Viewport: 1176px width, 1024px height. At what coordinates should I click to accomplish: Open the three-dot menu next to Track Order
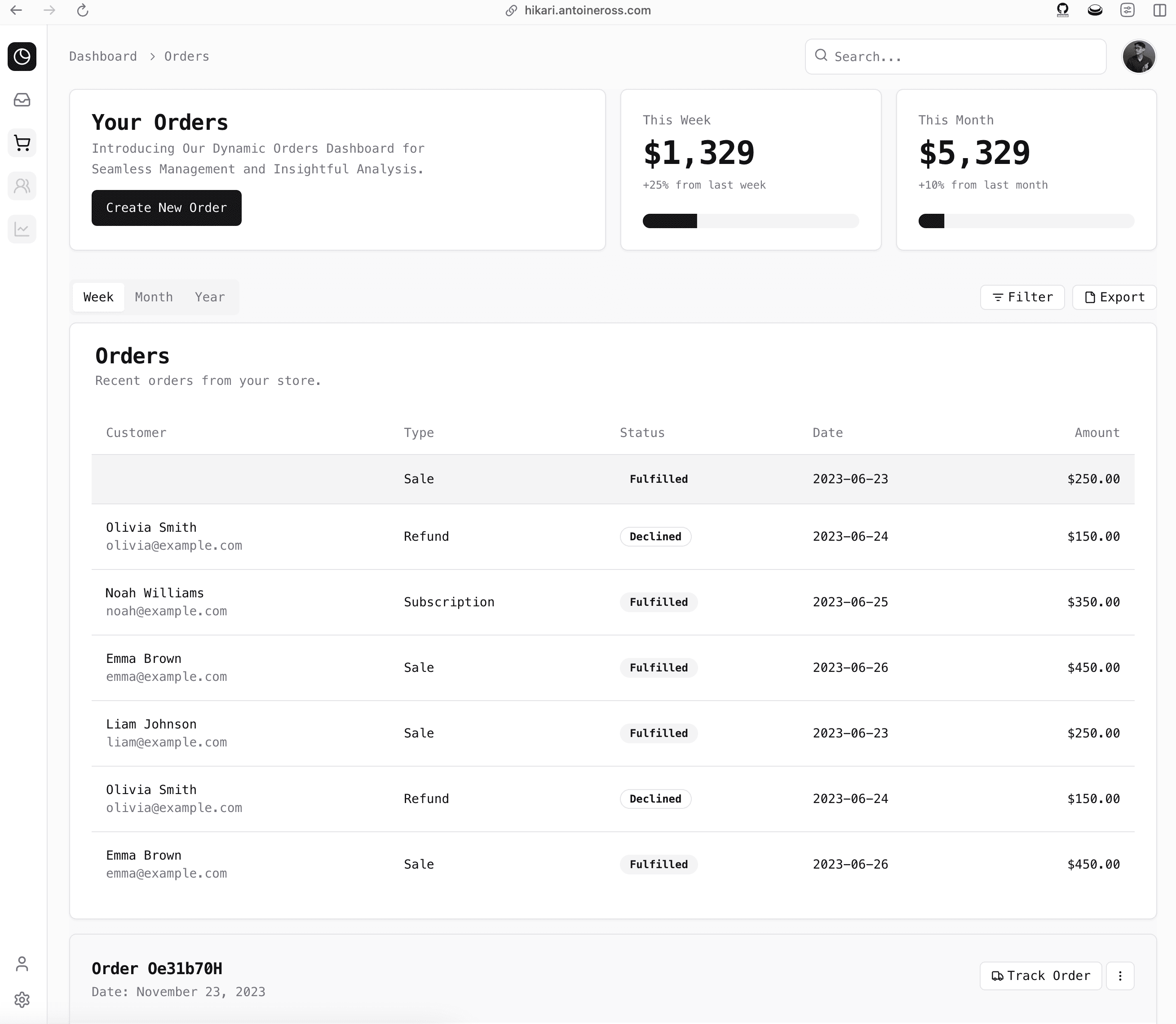click(1120, 976)
